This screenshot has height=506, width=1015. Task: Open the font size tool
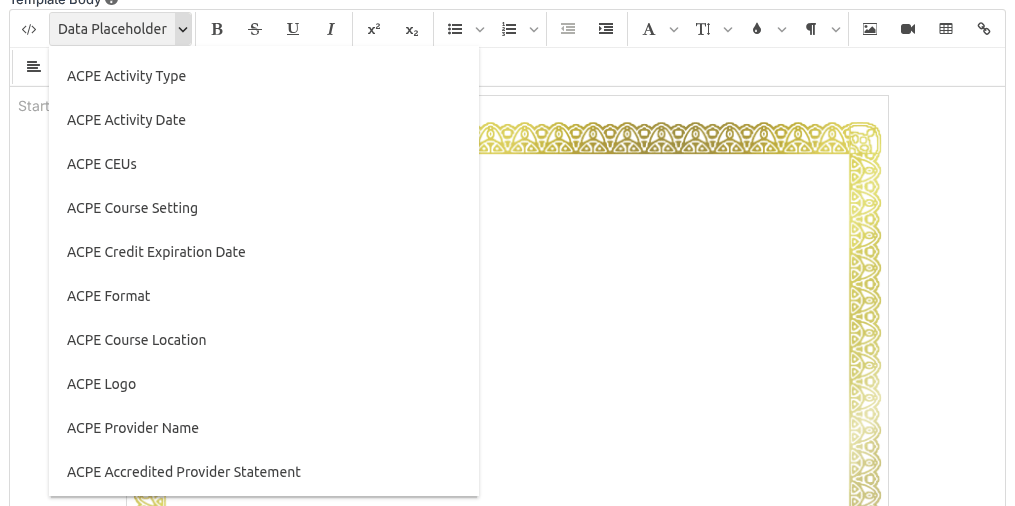pyautogui.click(x=703, y=29)
